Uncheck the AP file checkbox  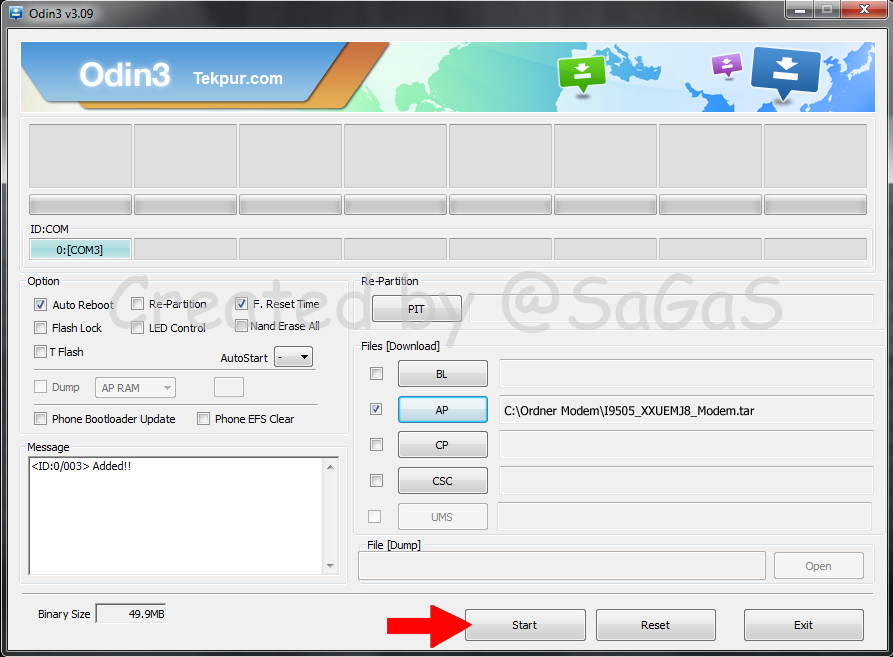pos(376,409)
